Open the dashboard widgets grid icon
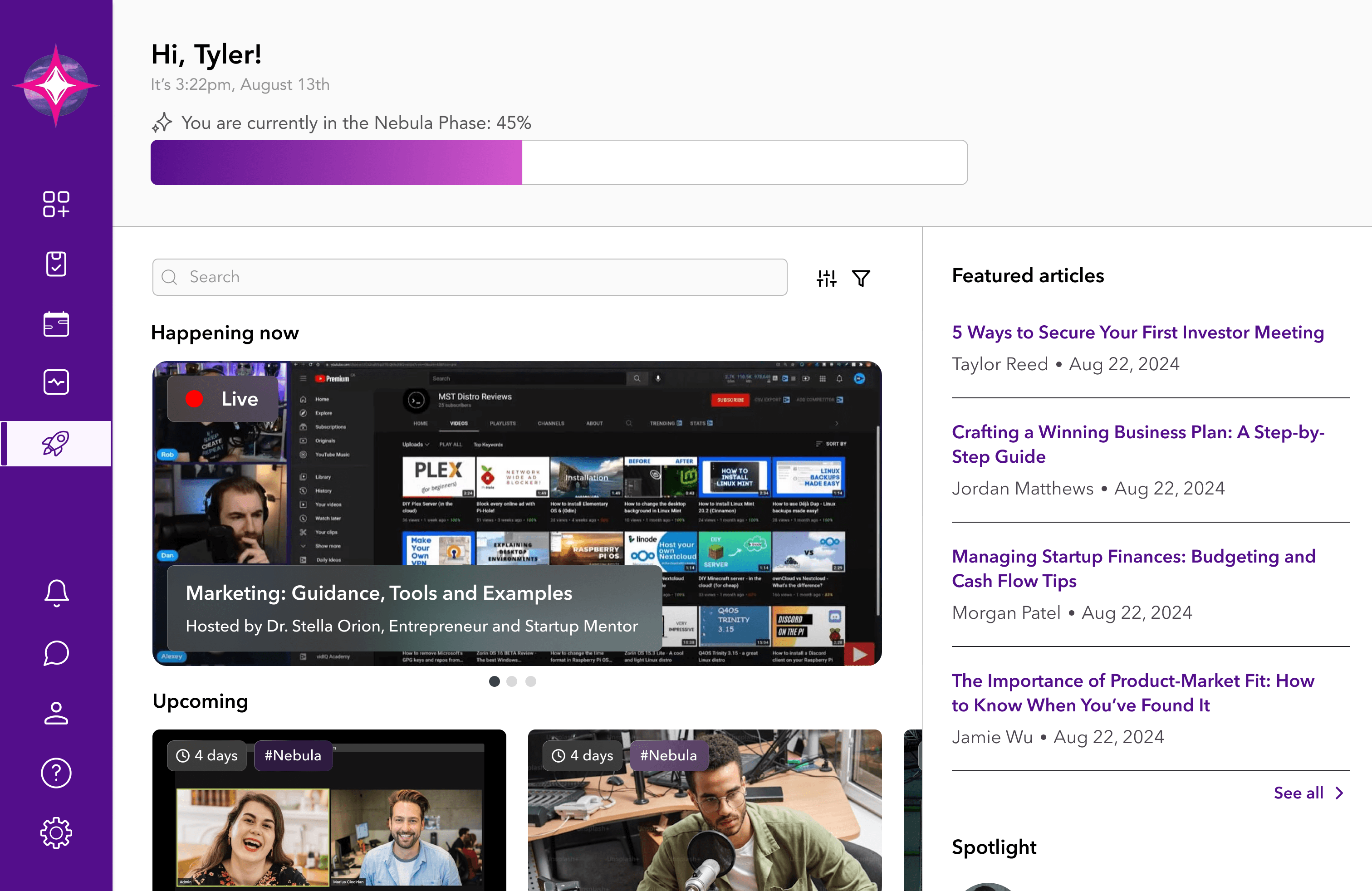1372x891 pixels. click(x=56, y=204)
